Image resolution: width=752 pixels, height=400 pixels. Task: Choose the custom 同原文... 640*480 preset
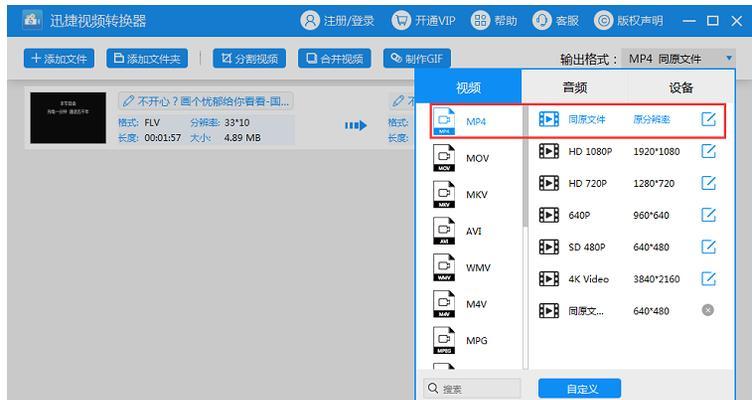click(x=627, y=311)
